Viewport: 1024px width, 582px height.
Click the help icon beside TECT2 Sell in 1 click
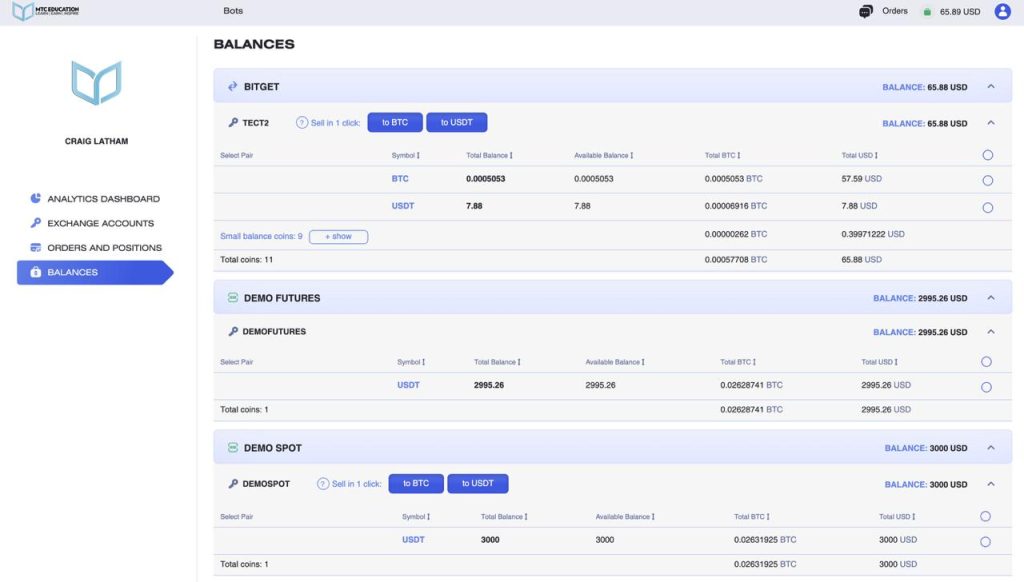pos(302,123)
